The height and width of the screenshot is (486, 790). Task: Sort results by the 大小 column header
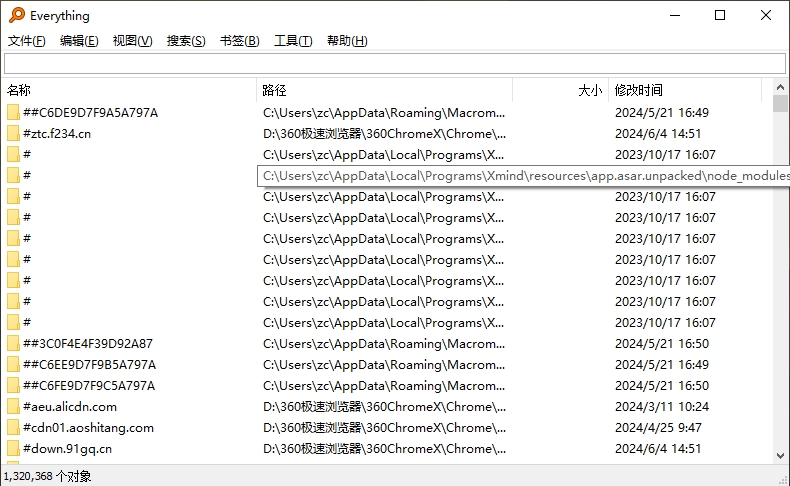click(x=560, y=90)
